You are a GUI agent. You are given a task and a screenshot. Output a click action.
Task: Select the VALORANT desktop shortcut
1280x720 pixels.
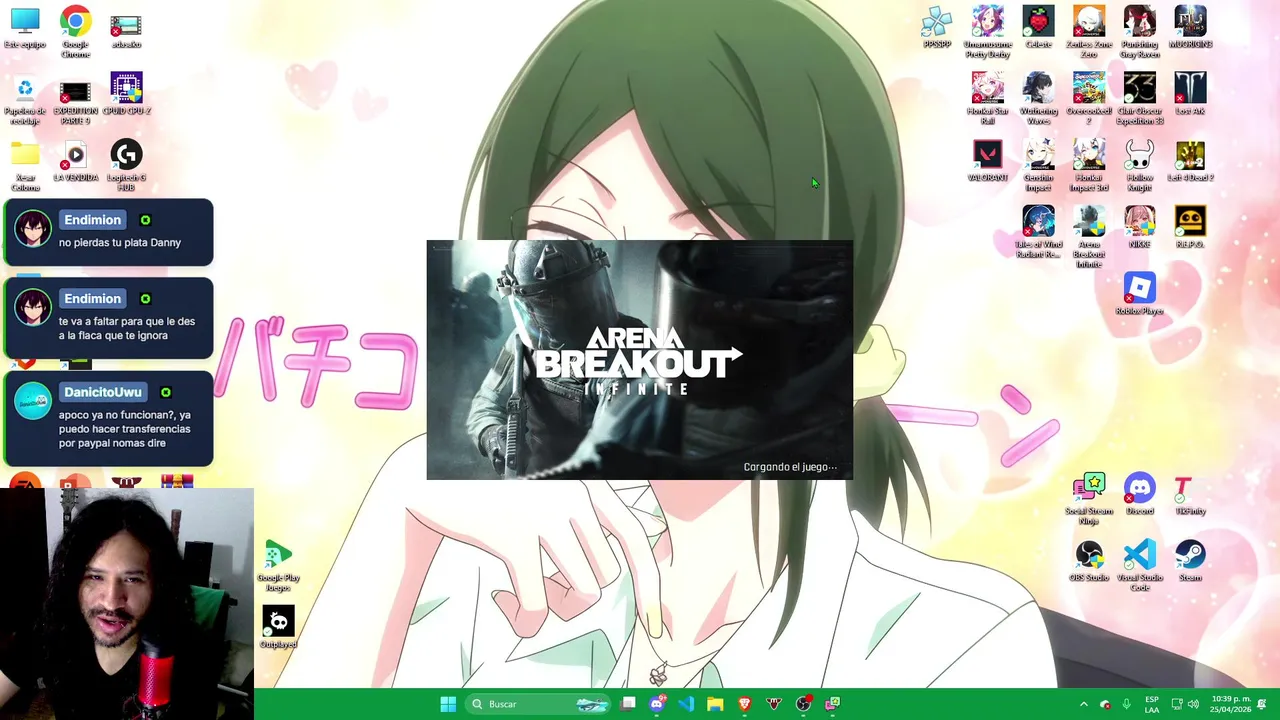[x=987, y=161]
